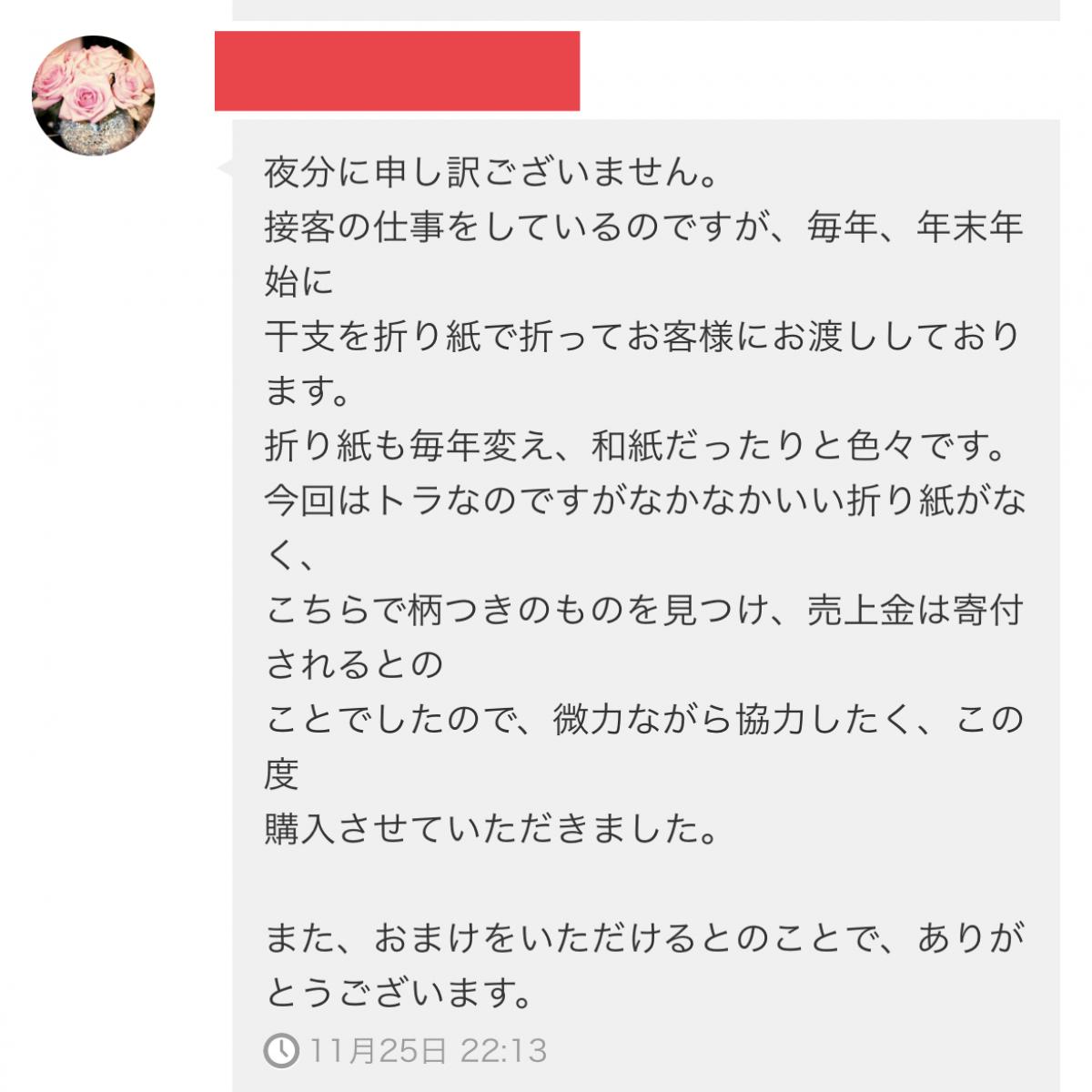Click the line starting with 接客の仕事をしている
This screenshot has width=1092, height=1092.
coord(643,227)
